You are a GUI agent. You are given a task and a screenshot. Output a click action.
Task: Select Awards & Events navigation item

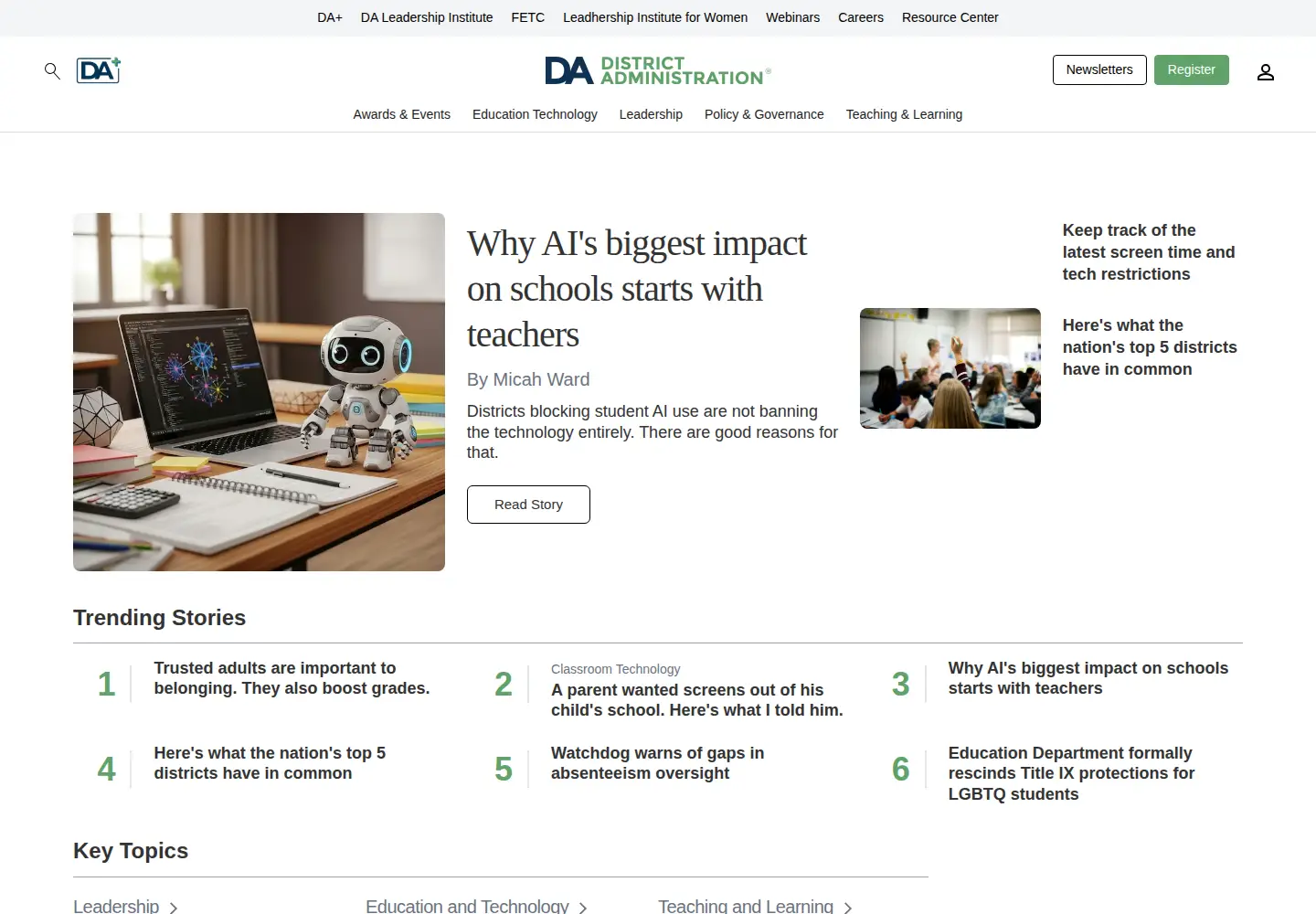click(402, 114)
